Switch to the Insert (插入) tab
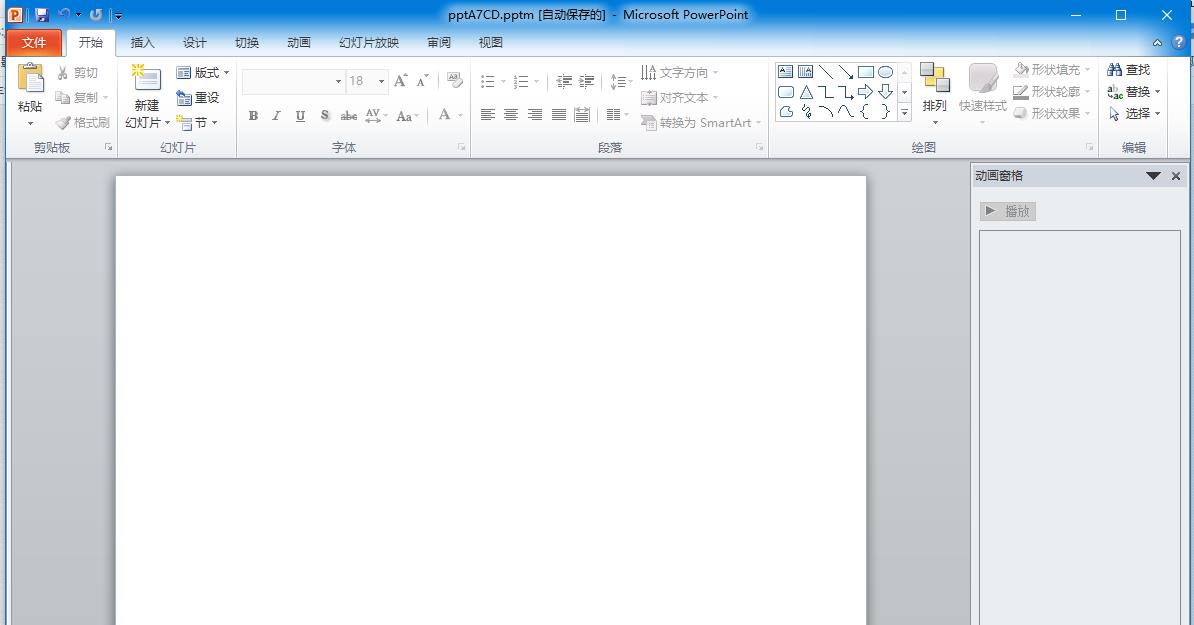Screen dimensions: 1194x625 click(142, 43)
